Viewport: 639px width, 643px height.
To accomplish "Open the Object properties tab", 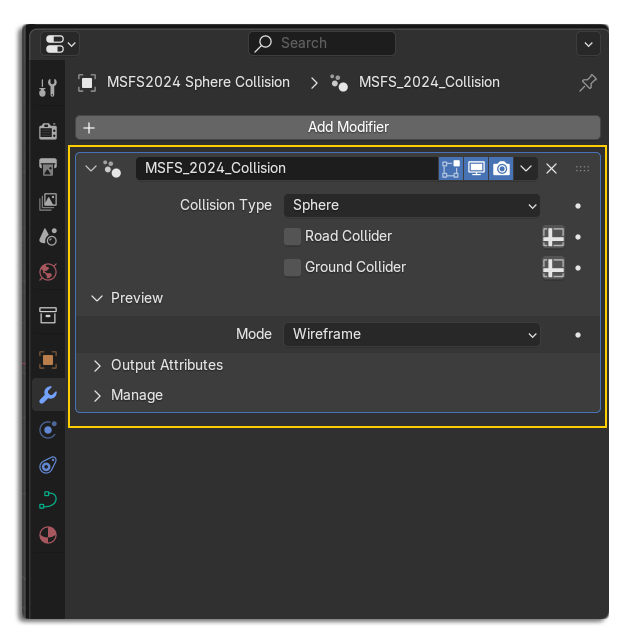I will pyautogui.click(x=48, y=360).
